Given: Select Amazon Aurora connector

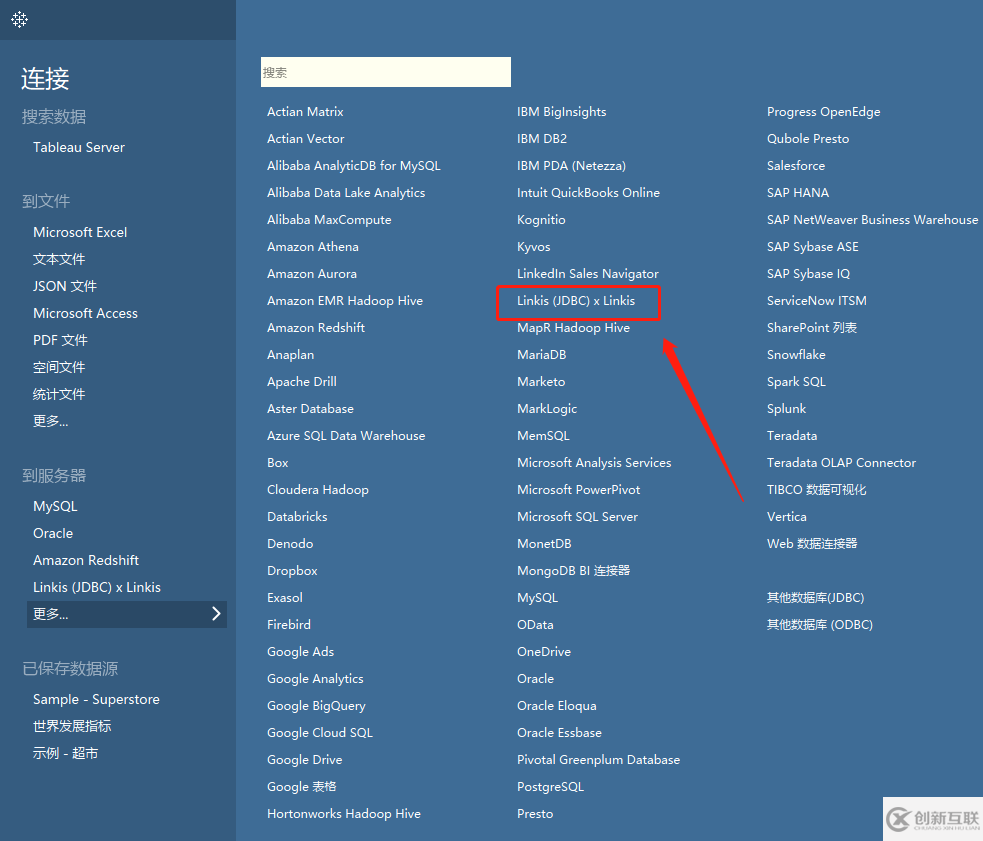Looking at the screenshot, I should pyautogui.click(x=312, y=274).
